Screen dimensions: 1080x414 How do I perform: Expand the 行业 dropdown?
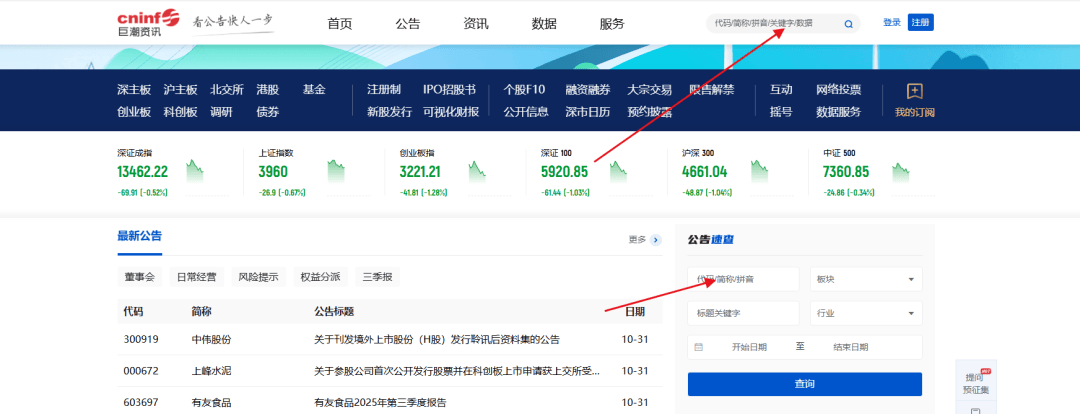click(865, 313)
